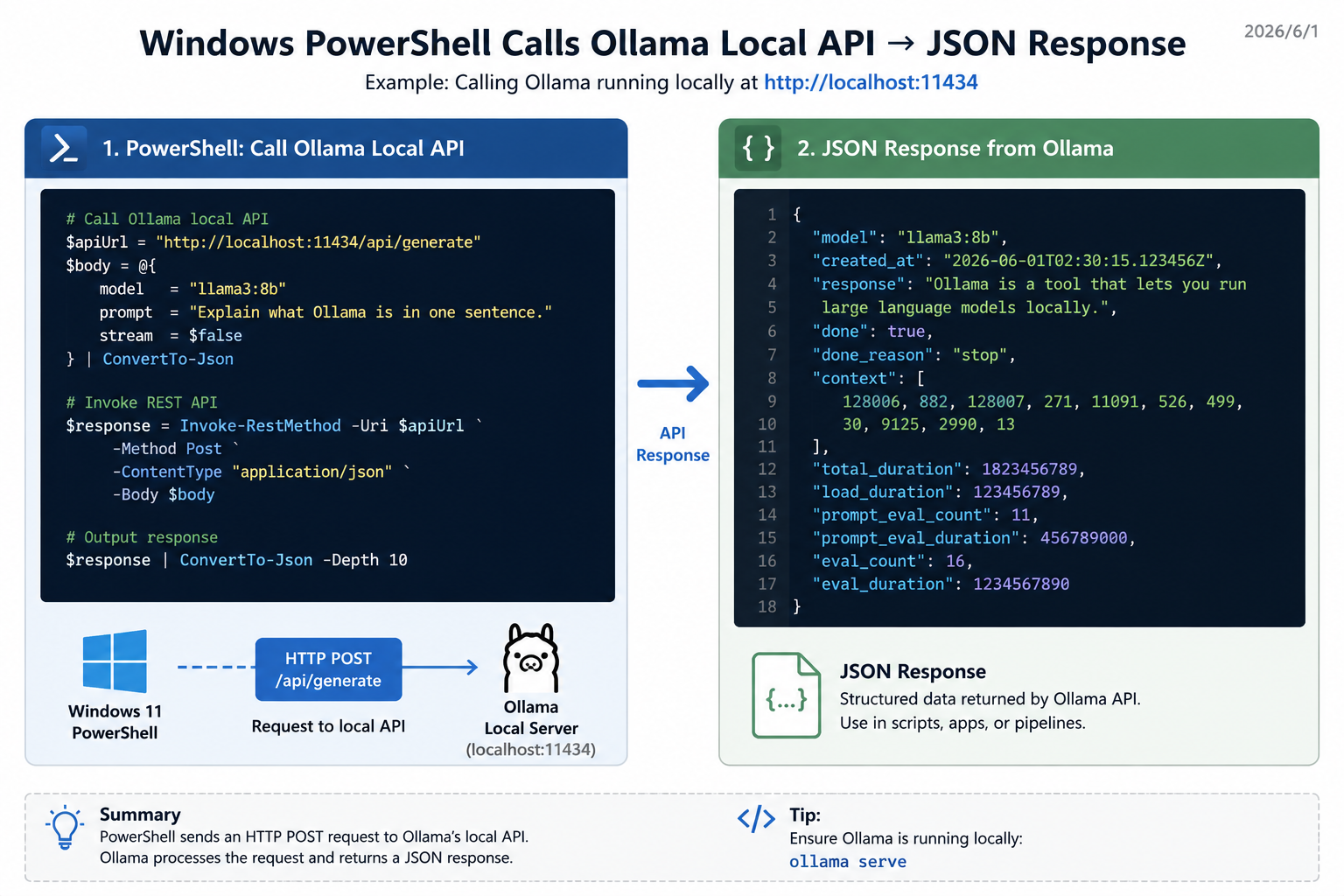Click the Ollama llama mascot icon
The height and width of the screenshot is (896, 1344).
[x=531, y=659]
